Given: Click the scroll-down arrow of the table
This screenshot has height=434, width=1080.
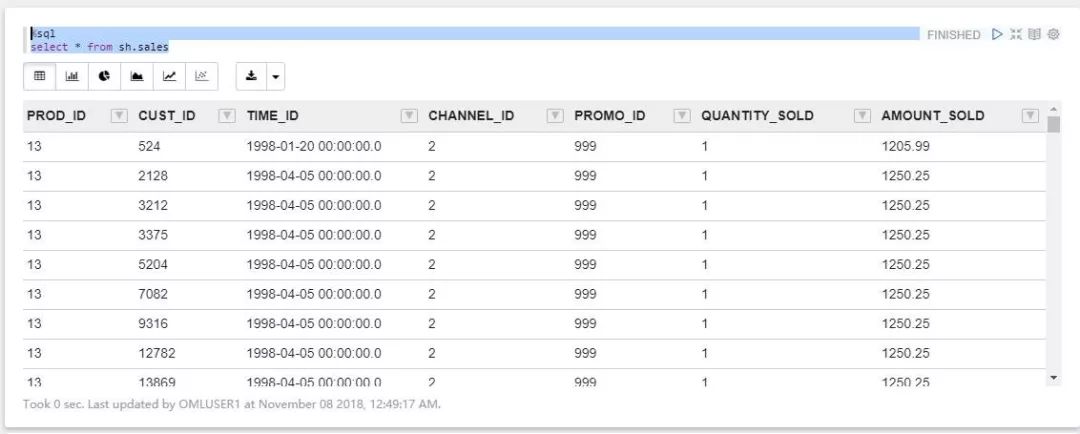Looking at the screenshot, I should coord(1053,377).
